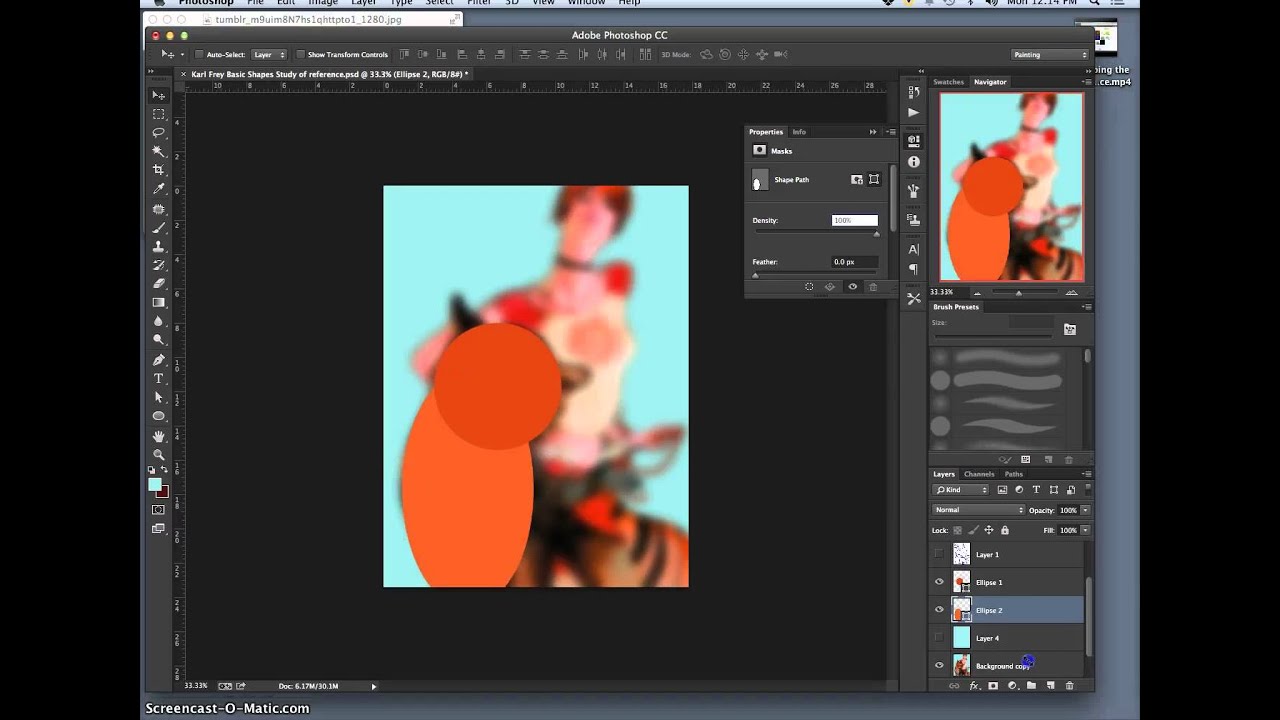1280x720 pixels.
Task: Select the Move tool in toolbar
Action: 158,95
